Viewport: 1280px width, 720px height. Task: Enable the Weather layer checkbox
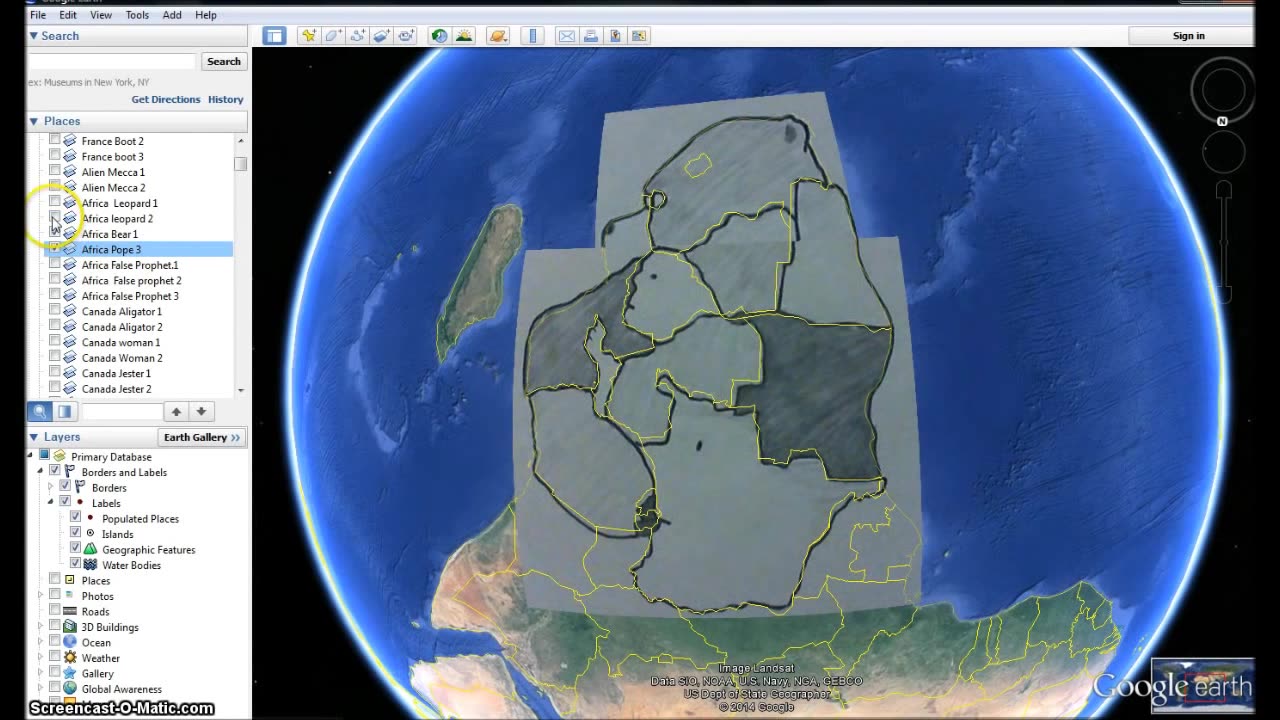(x=55, y=658)
